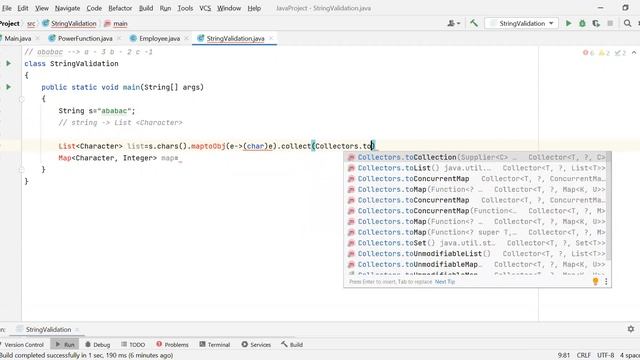Viewport: 640px width, 360px height.
Task: Start debugging with the bug icon
Action: pos(582,23)
